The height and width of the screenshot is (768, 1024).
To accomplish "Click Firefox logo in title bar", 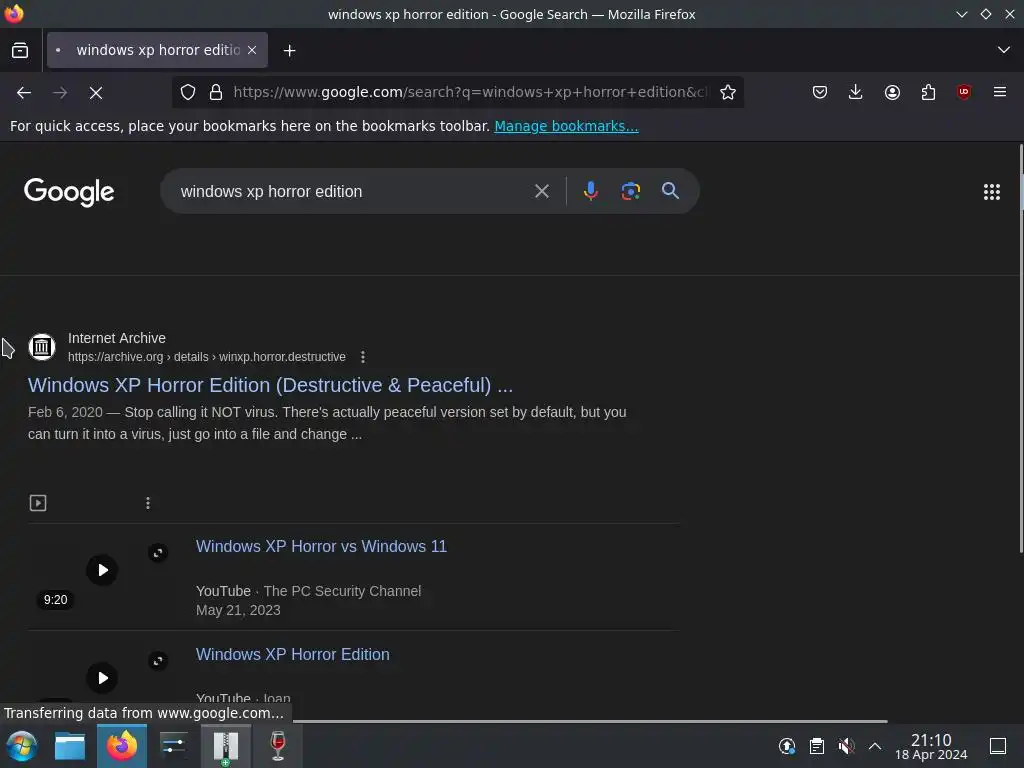I will [x=14, y=14].
